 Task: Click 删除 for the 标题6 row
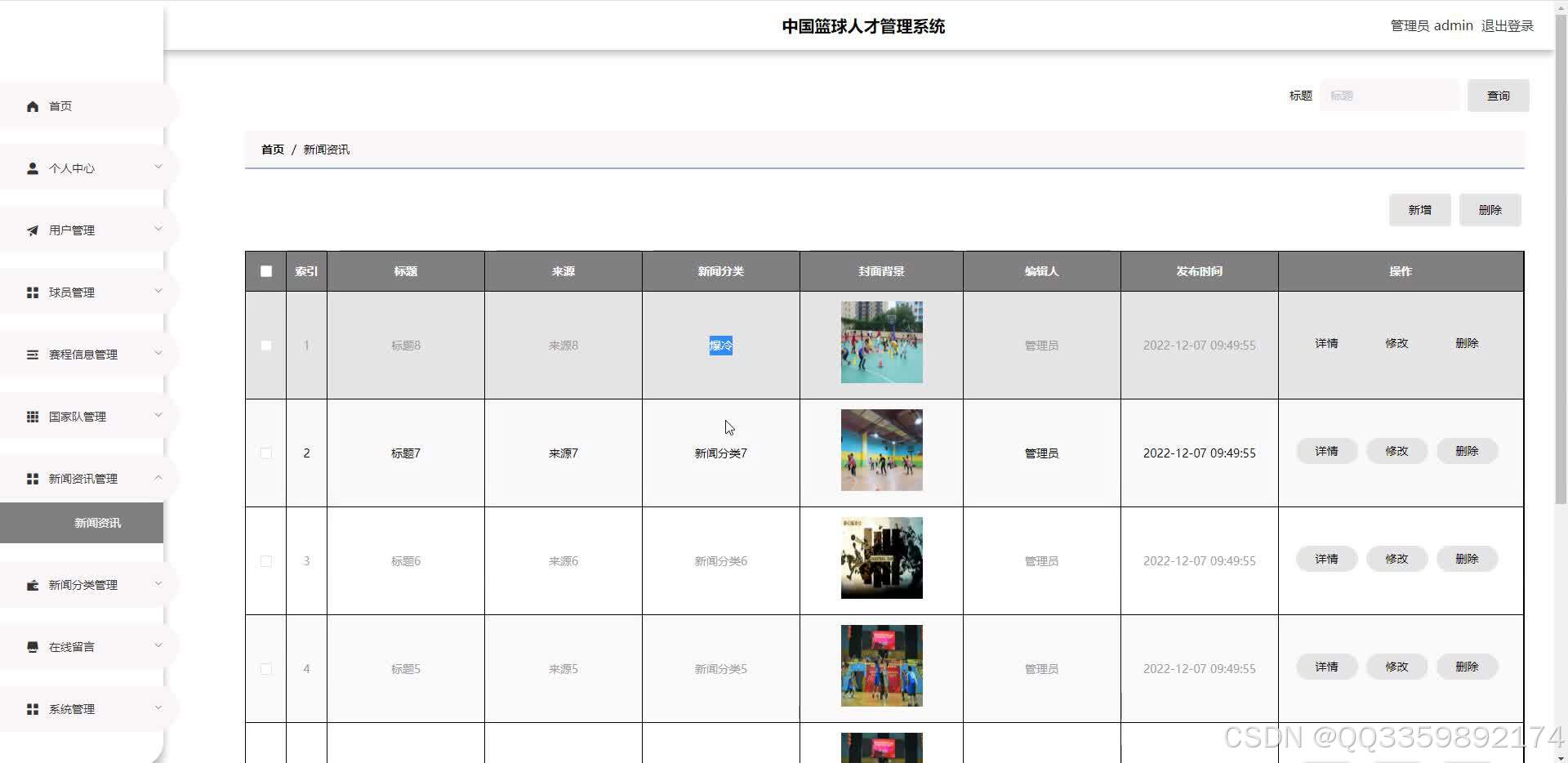(1467, 559)
